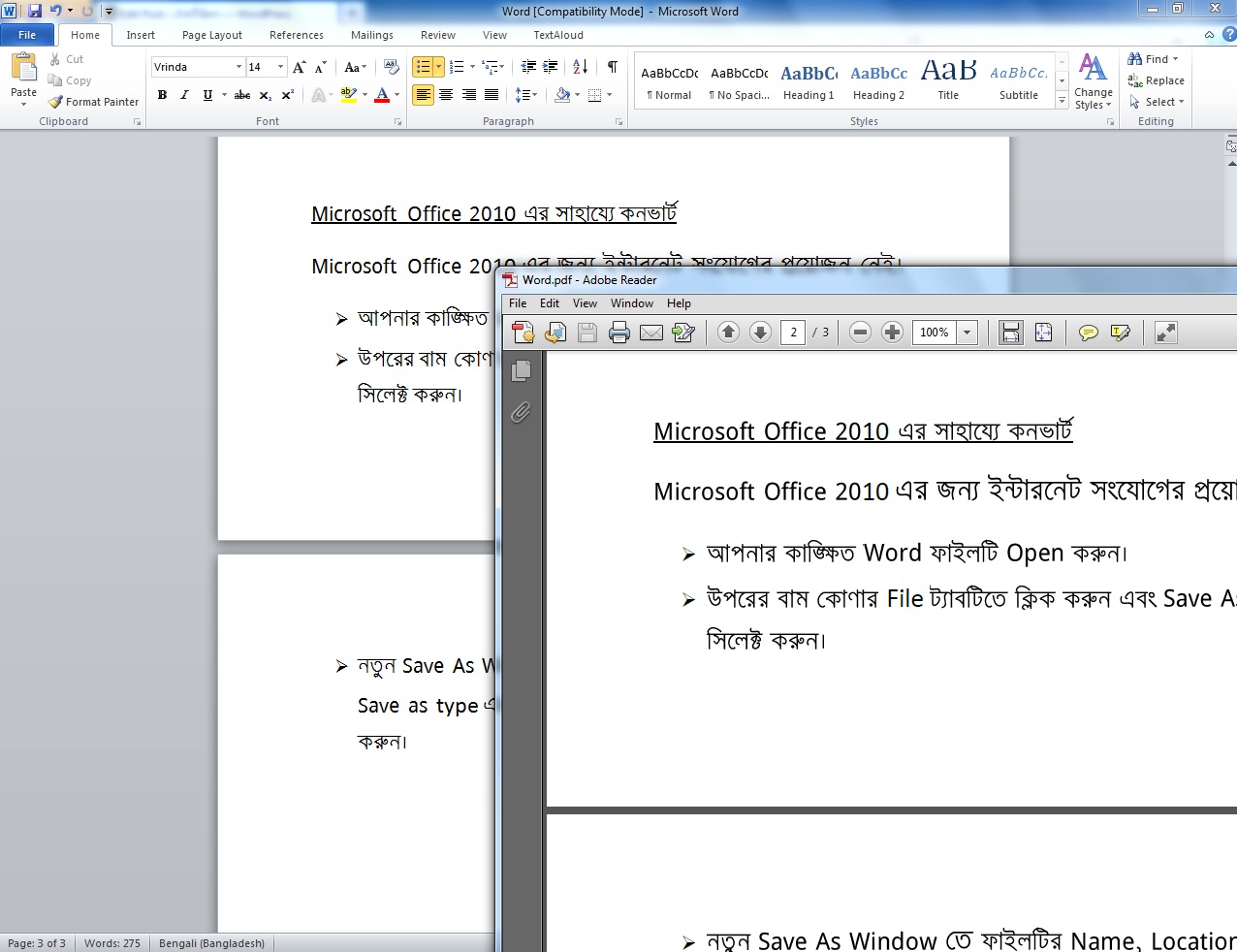Open the font name dropdown showing Vrinda
Viewport: 1237px width, 952px height.
click(x=238, y=67)
